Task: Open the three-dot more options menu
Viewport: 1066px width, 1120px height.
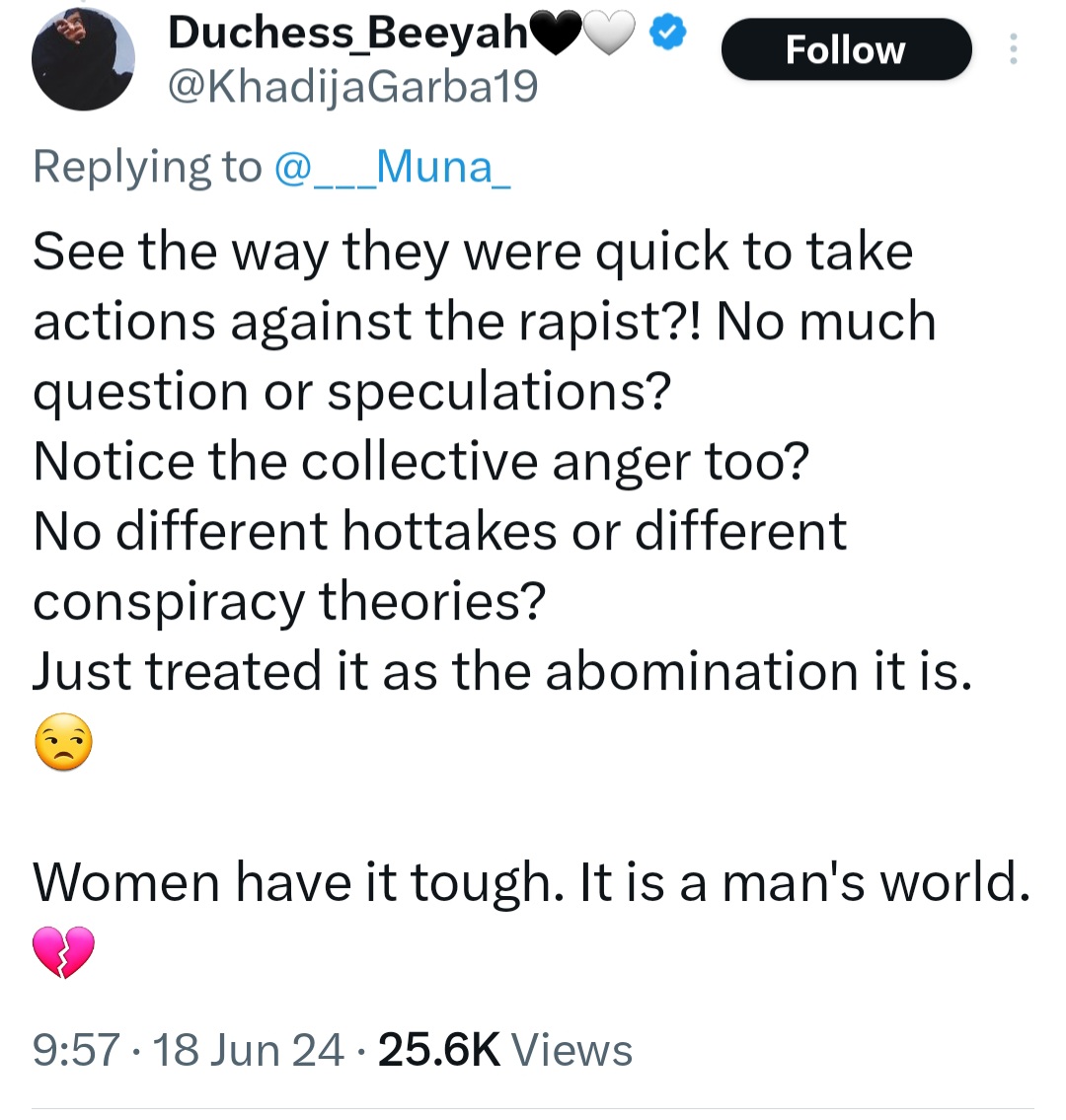Action: tap(1013, 49)
